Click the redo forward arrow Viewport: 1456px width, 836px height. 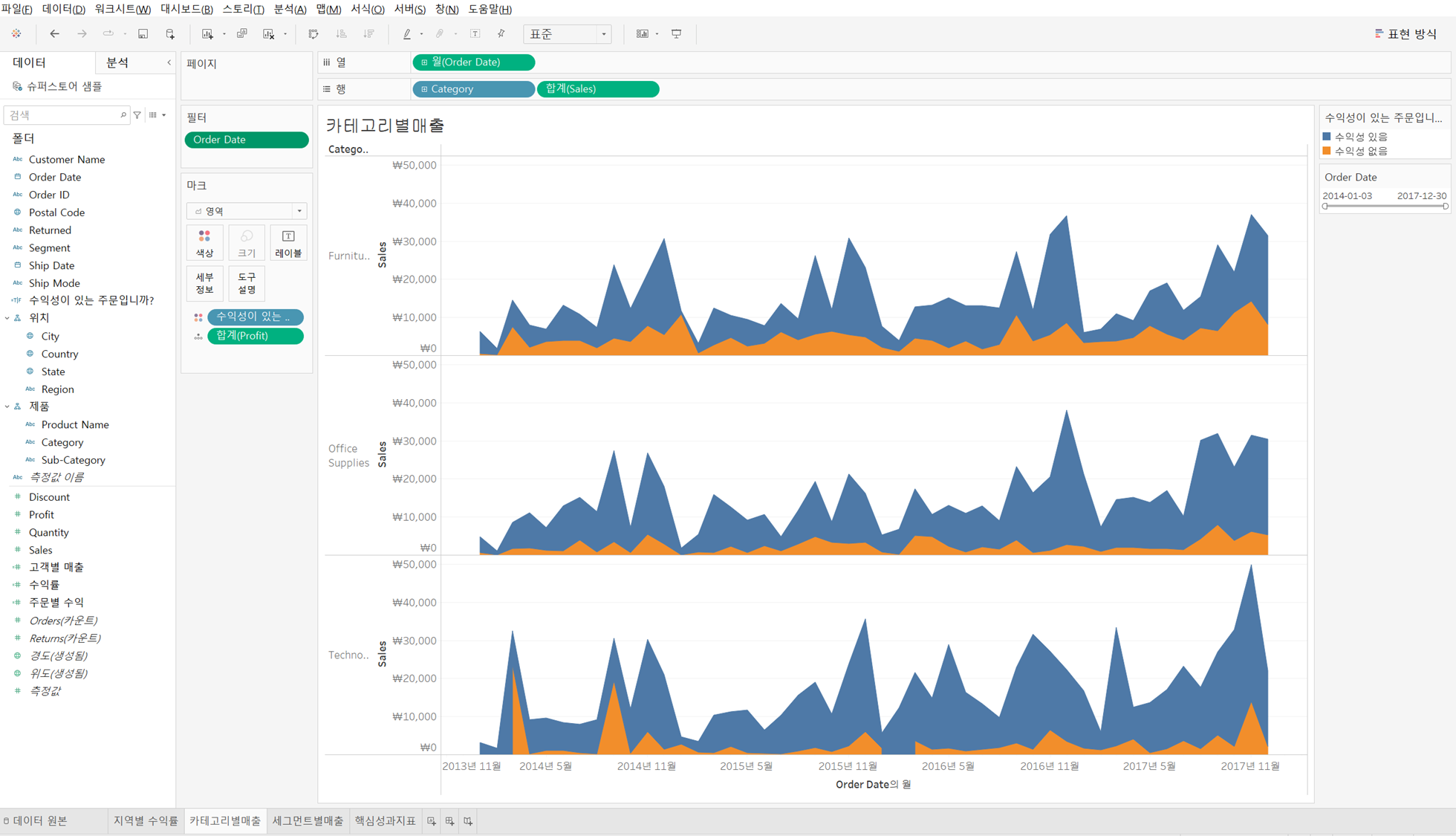(x=82, y=33)
